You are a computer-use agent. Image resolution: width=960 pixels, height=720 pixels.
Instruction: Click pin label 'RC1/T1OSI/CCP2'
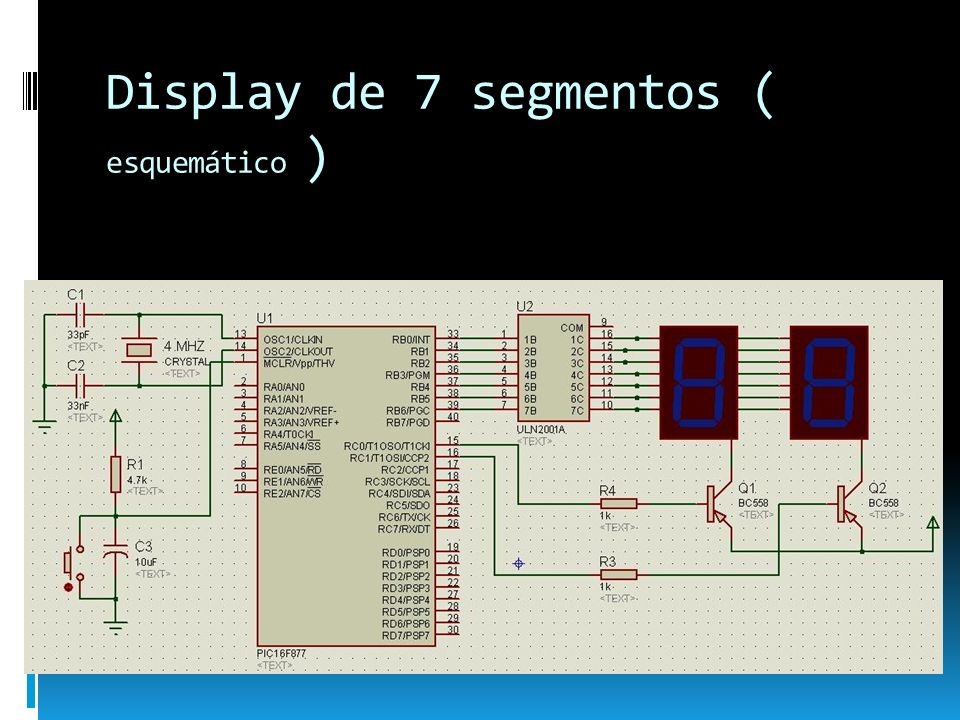pyautogui.click(x=389, y=458)
